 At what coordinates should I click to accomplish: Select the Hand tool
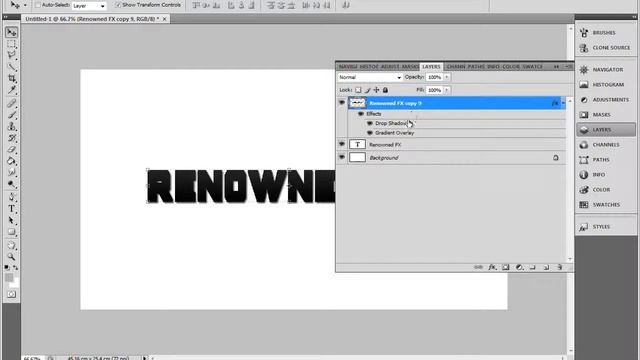[11, 245]
